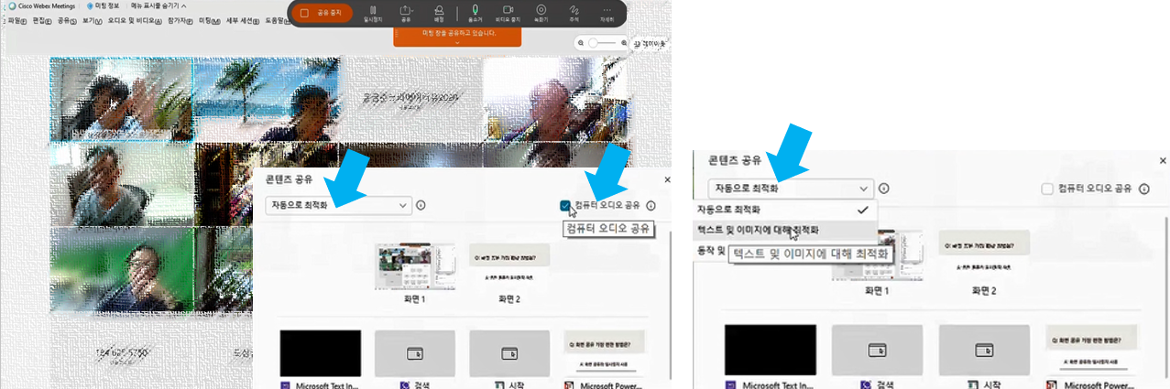
Task: Open the 참가자 menu
Action: [181, 21]
